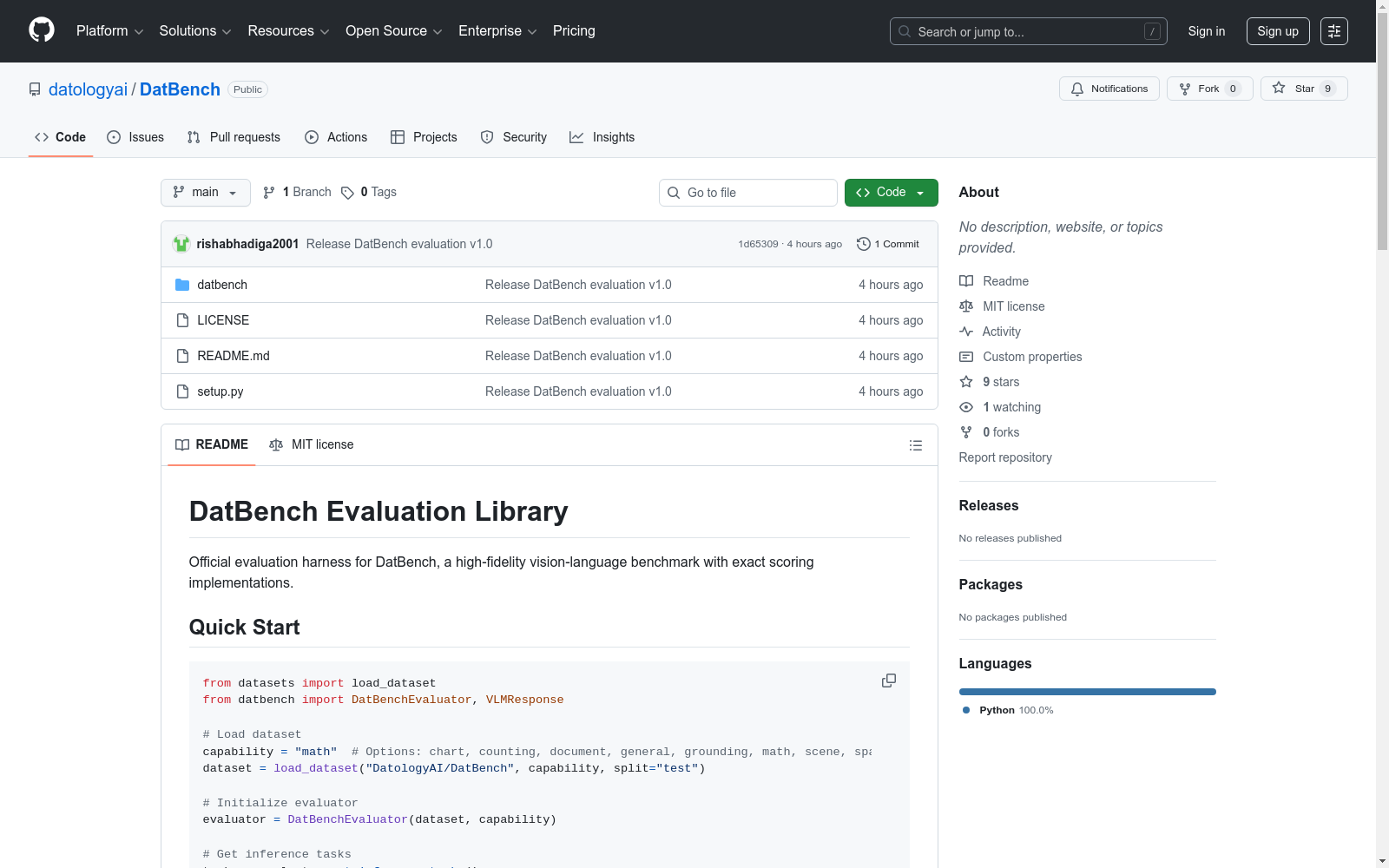
Task: Click the note icon beside Custom properties
Action: coord(966,357)
